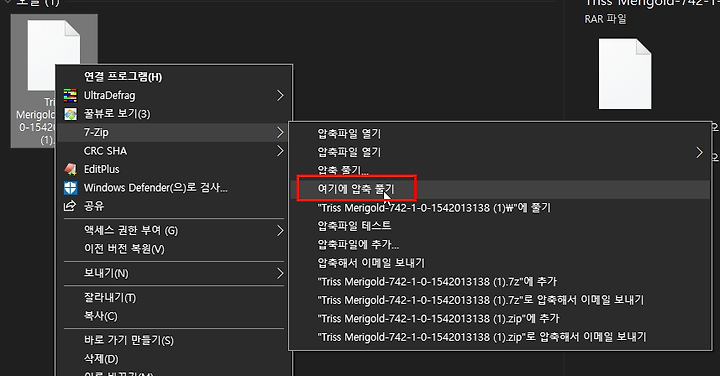Click 복사(C) menu entry

pyautogui.click(x=174, y=316)
